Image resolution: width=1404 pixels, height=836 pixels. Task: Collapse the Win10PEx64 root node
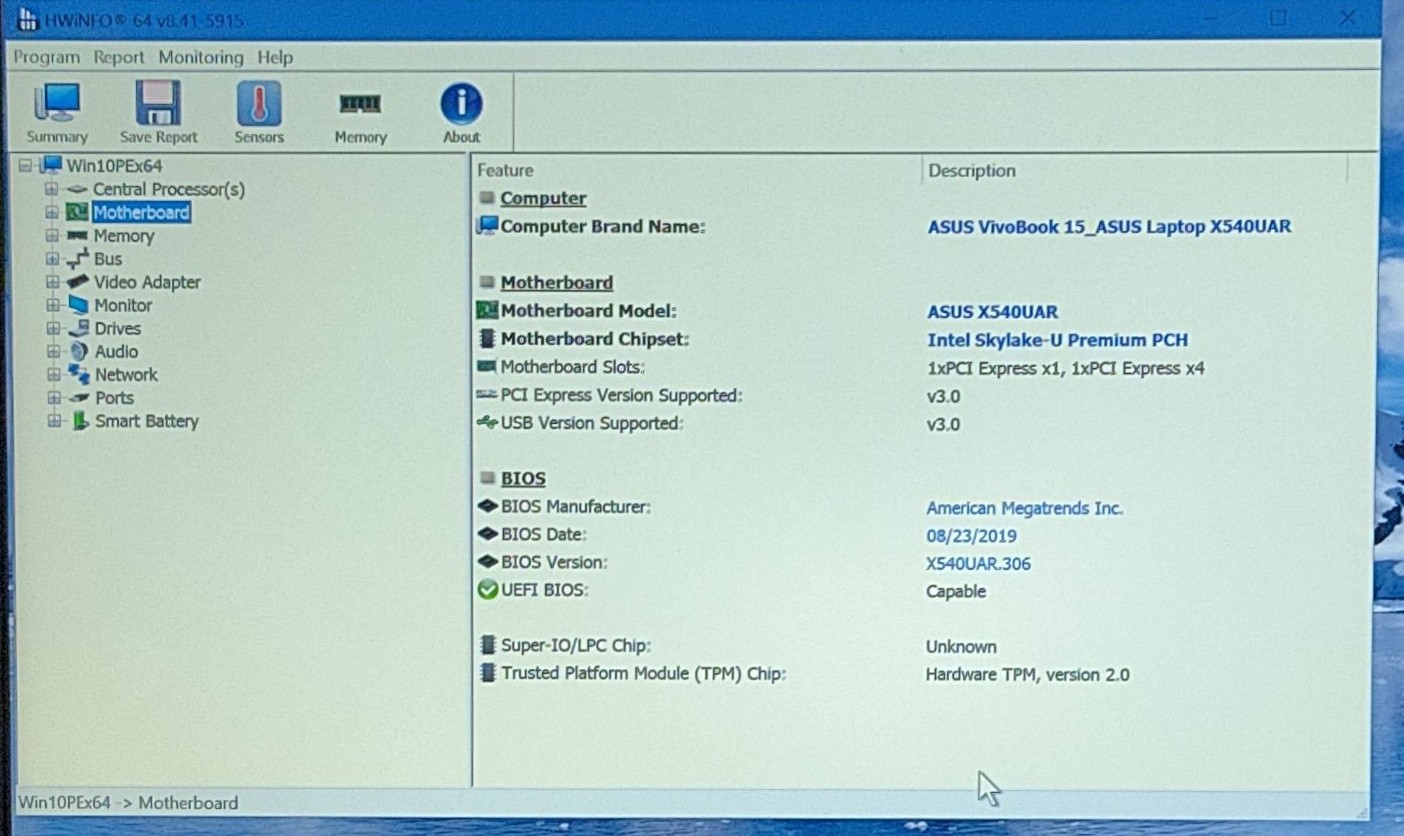tap(25, 166)
